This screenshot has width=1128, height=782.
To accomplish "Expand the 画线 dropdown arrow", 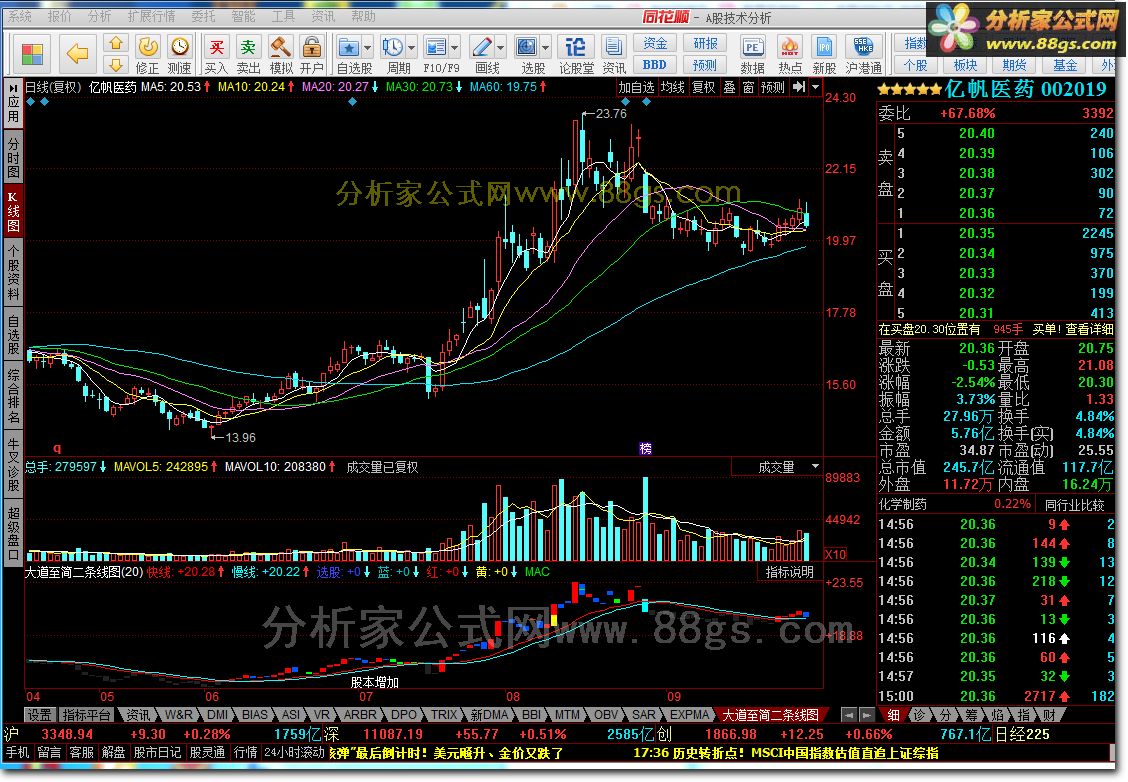I will pos(501,48).
